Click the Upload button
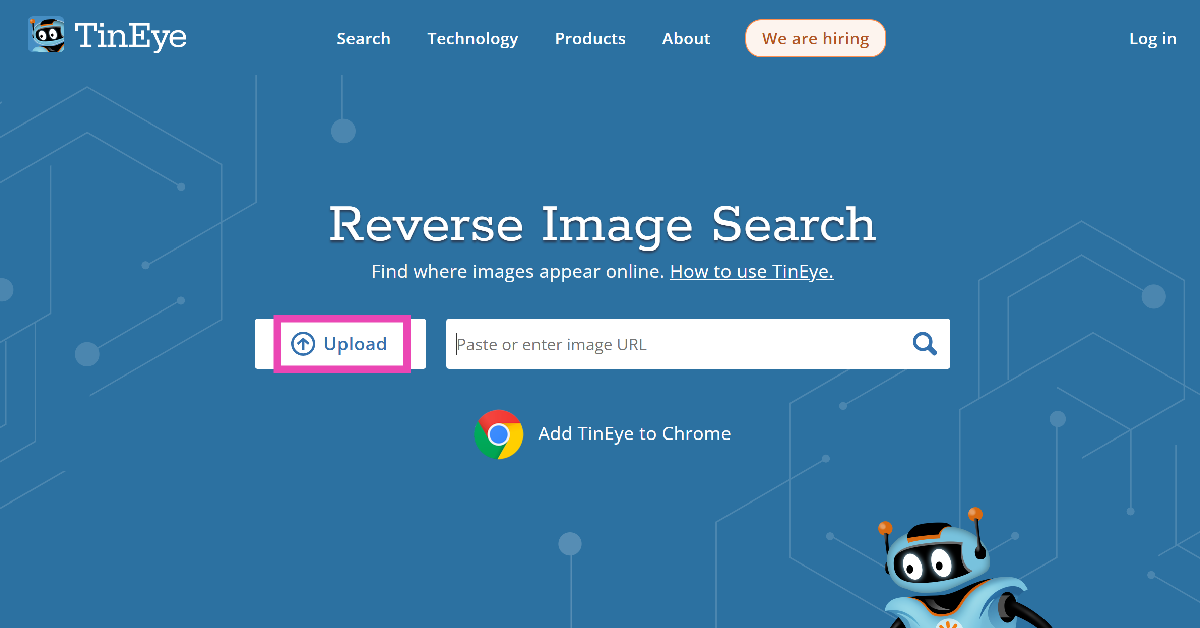 pyautogui.click(x=340, y=344)
